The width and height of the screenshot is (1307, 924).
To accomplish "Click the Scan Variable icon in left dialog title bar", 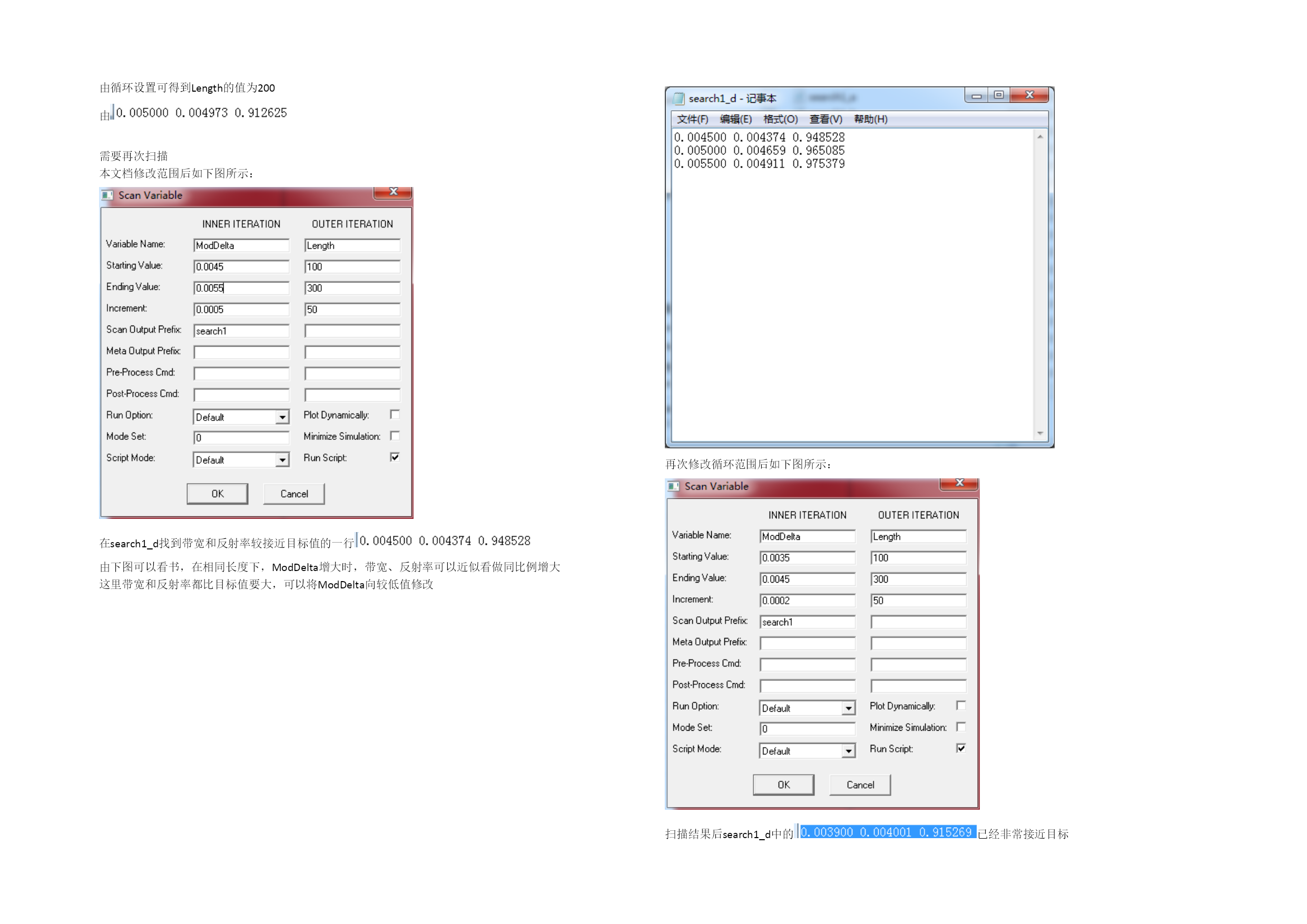I will click(x=107, y=195).
